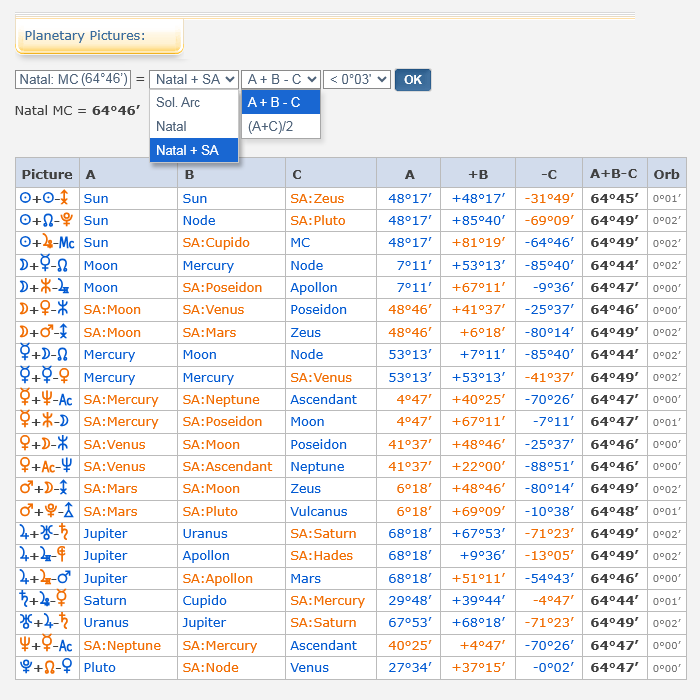
Task: Click Sun+Cupido-MC picture glyph
Action: [x=47, y=242]
